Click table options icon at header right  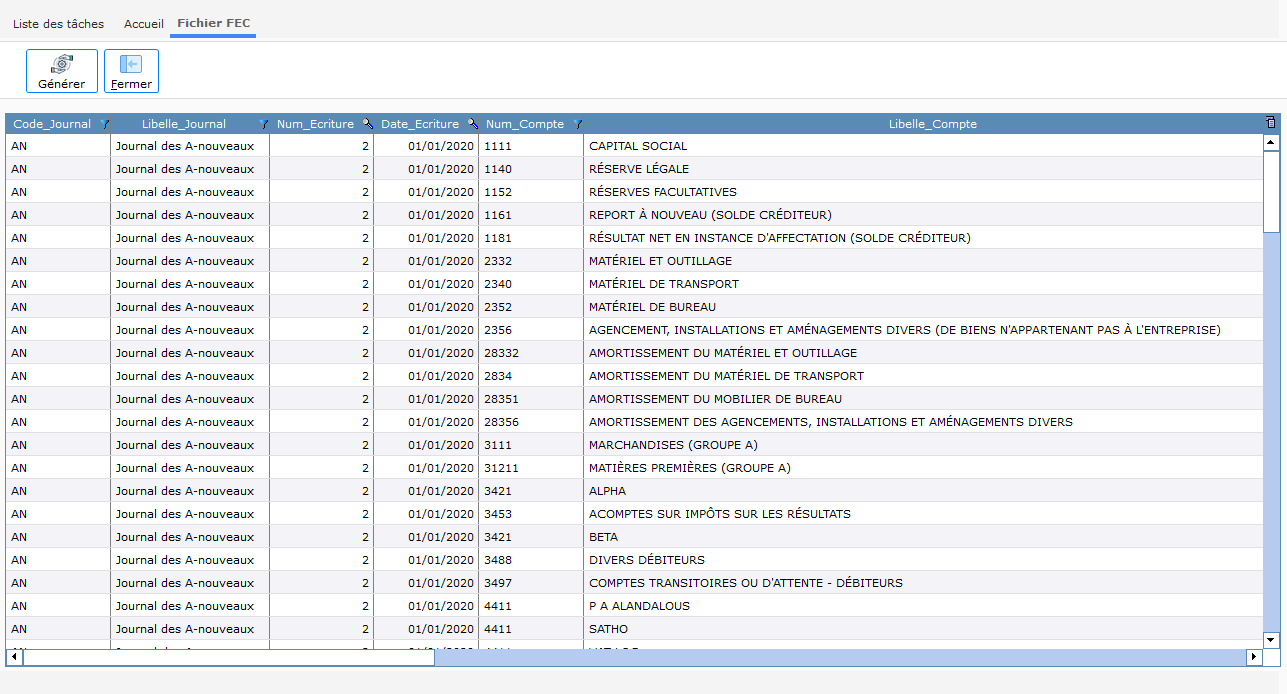(1270, 123)
